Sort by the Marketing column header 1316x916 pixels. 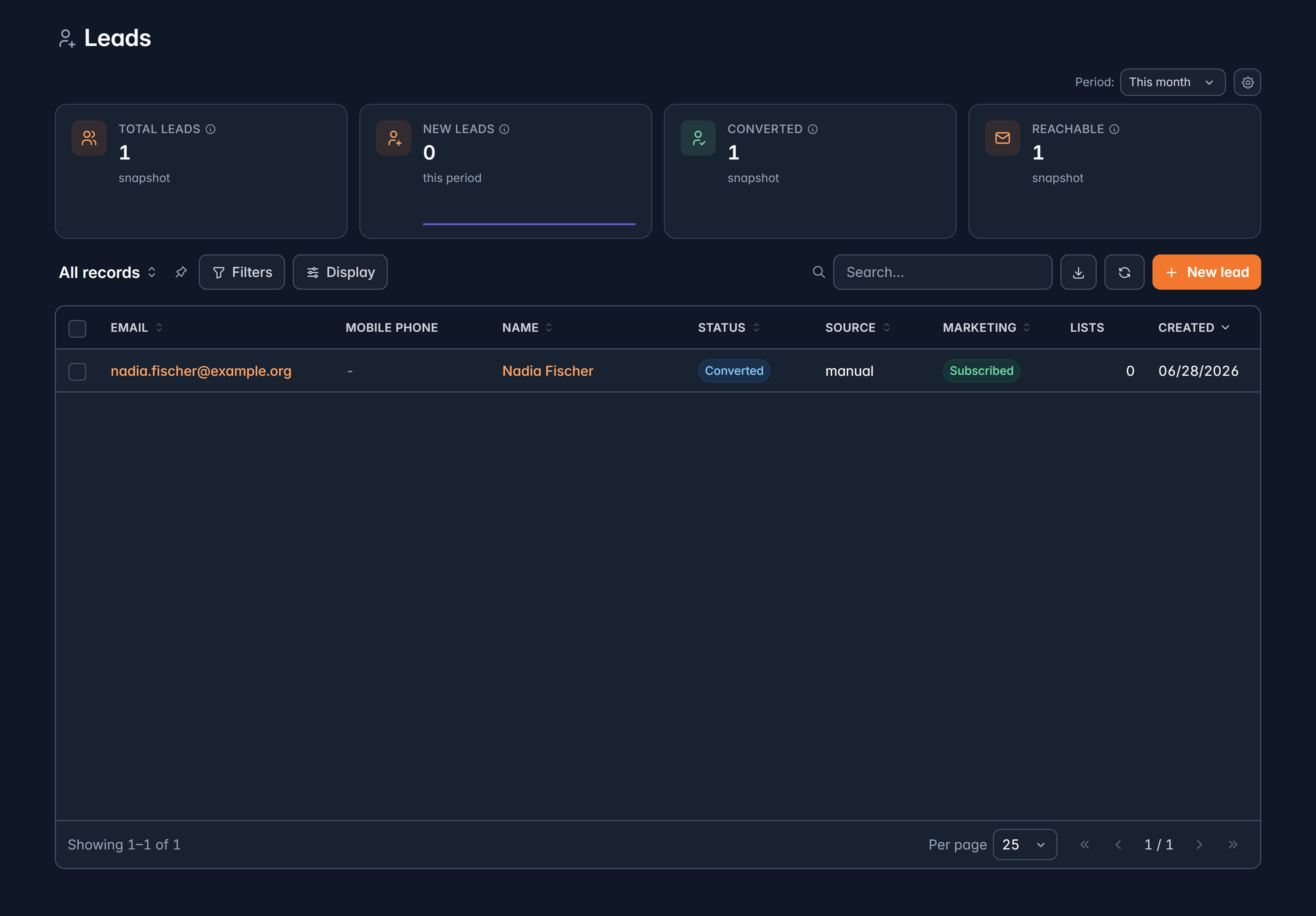(x=986, y=328)
